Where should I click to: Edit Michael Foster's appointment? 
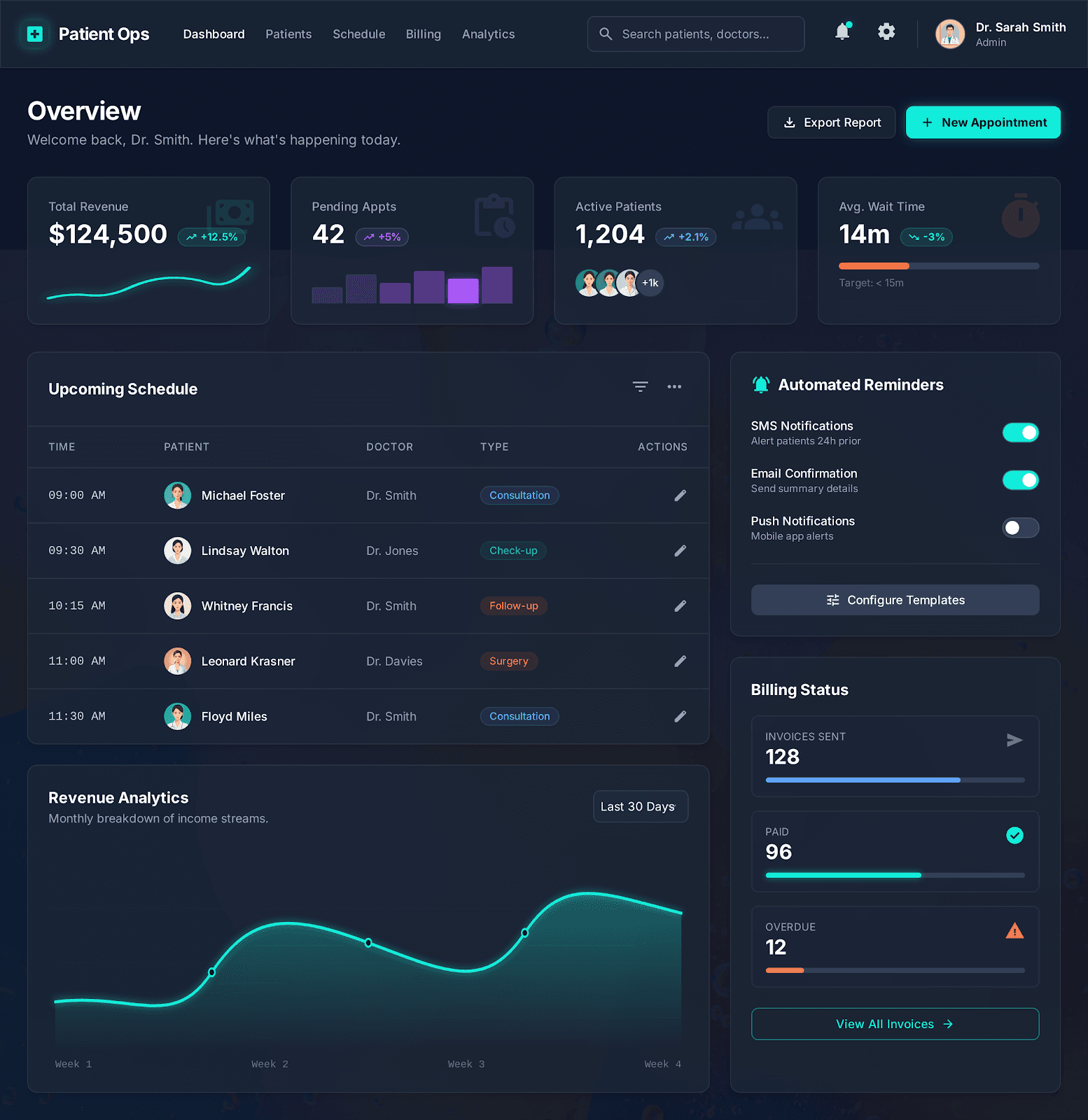pyautogui.click(x=680, y=496)
